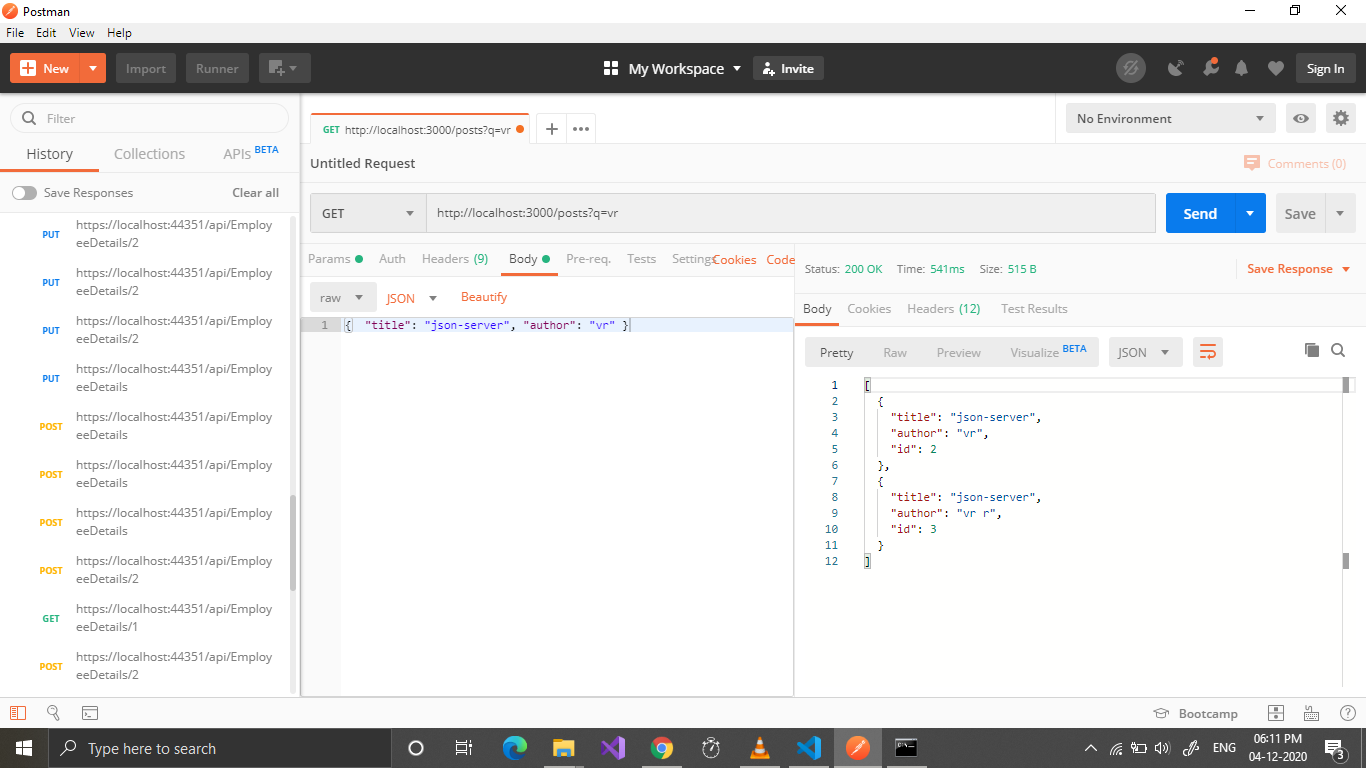Open the GET method dropdown
This screenshot has height=768, width=1366.
click(x=368, y=213)
